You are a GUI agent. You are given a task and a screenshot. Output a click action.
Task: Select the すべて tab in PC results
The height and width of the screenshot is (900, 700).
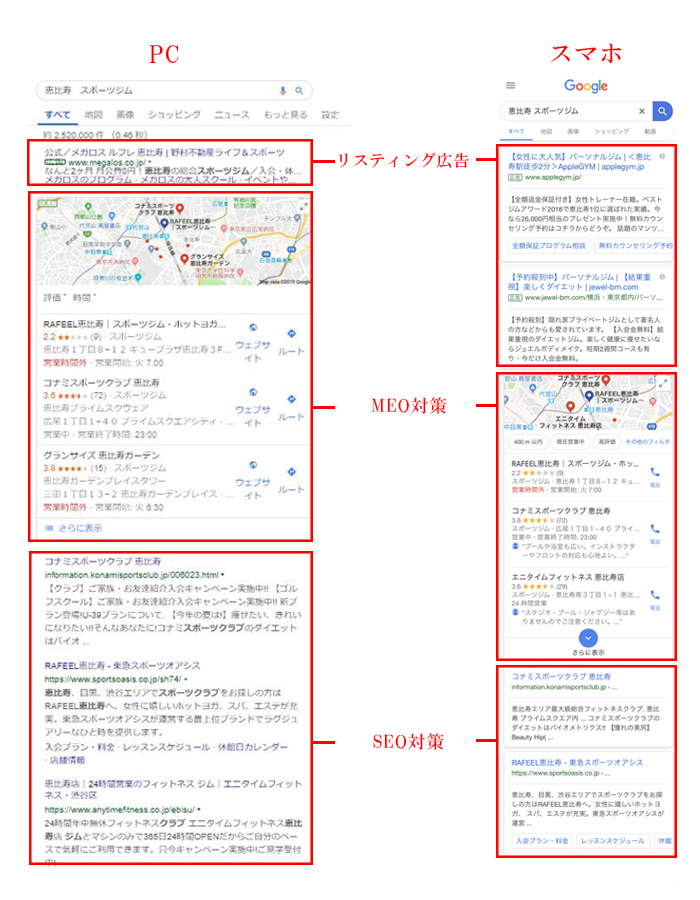[x=58, y=115]
